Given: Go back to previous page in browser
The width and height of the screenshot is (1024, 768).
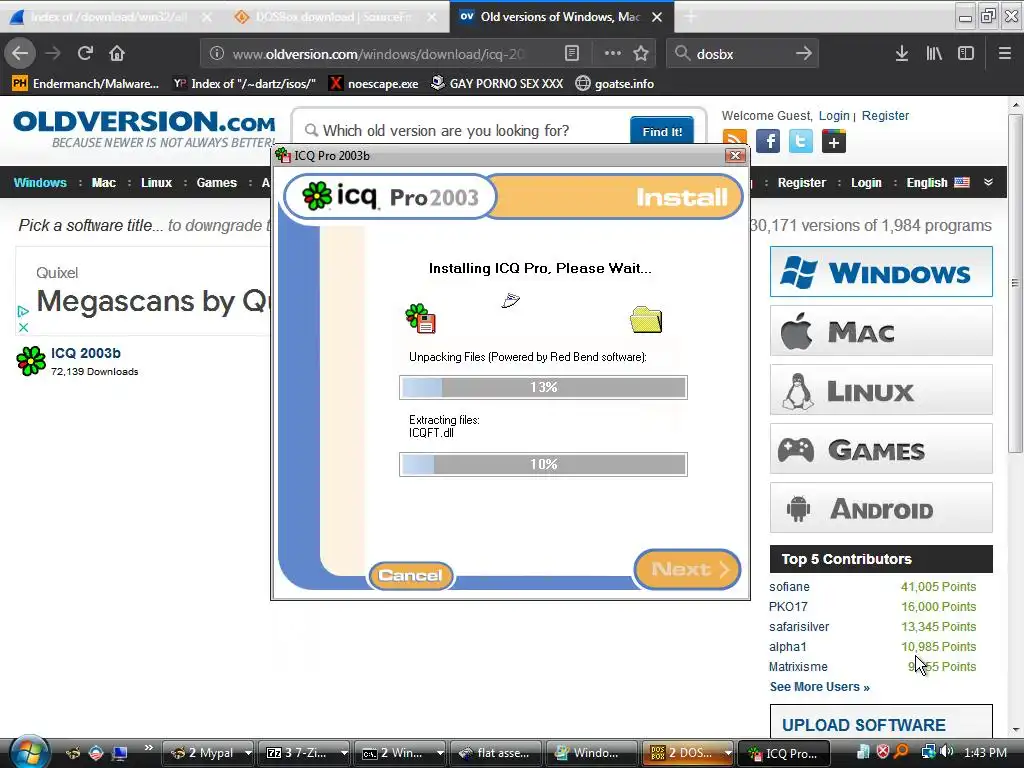Looking at the screenshot, I should 20,54.
